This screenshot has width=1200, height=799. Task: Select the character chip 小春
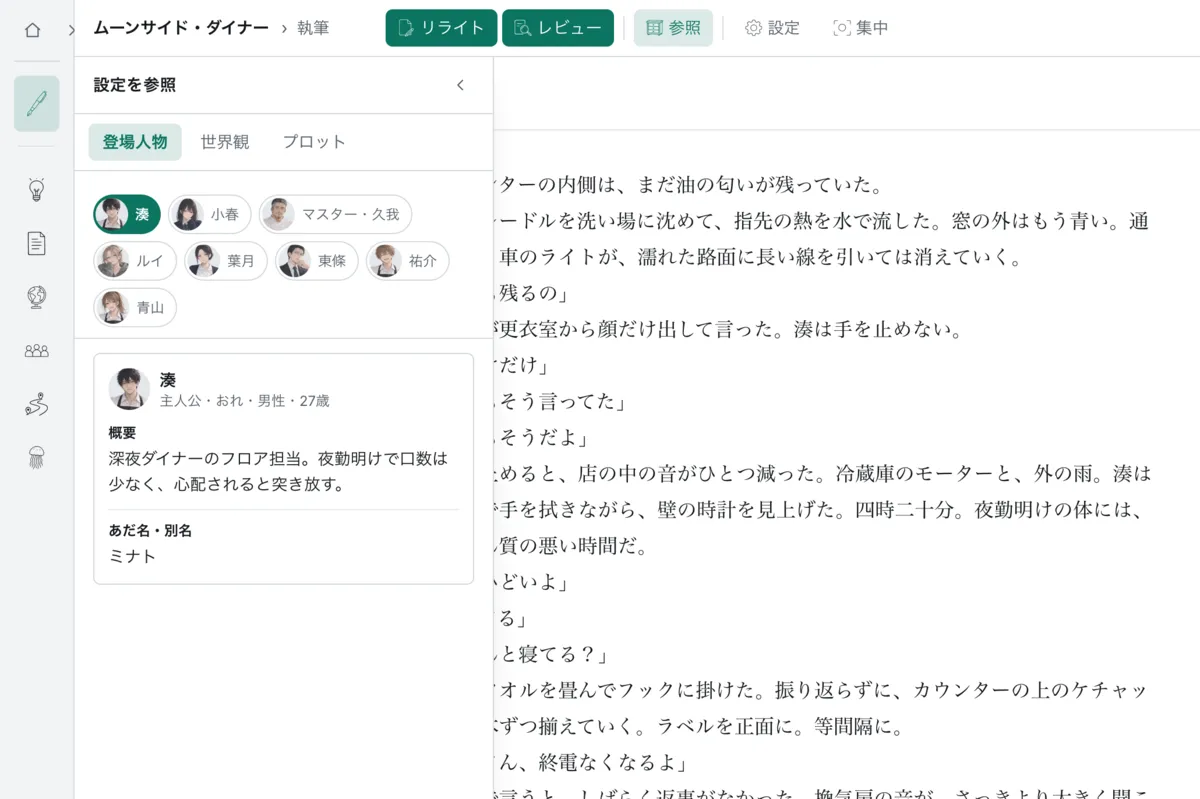point(209,214)
